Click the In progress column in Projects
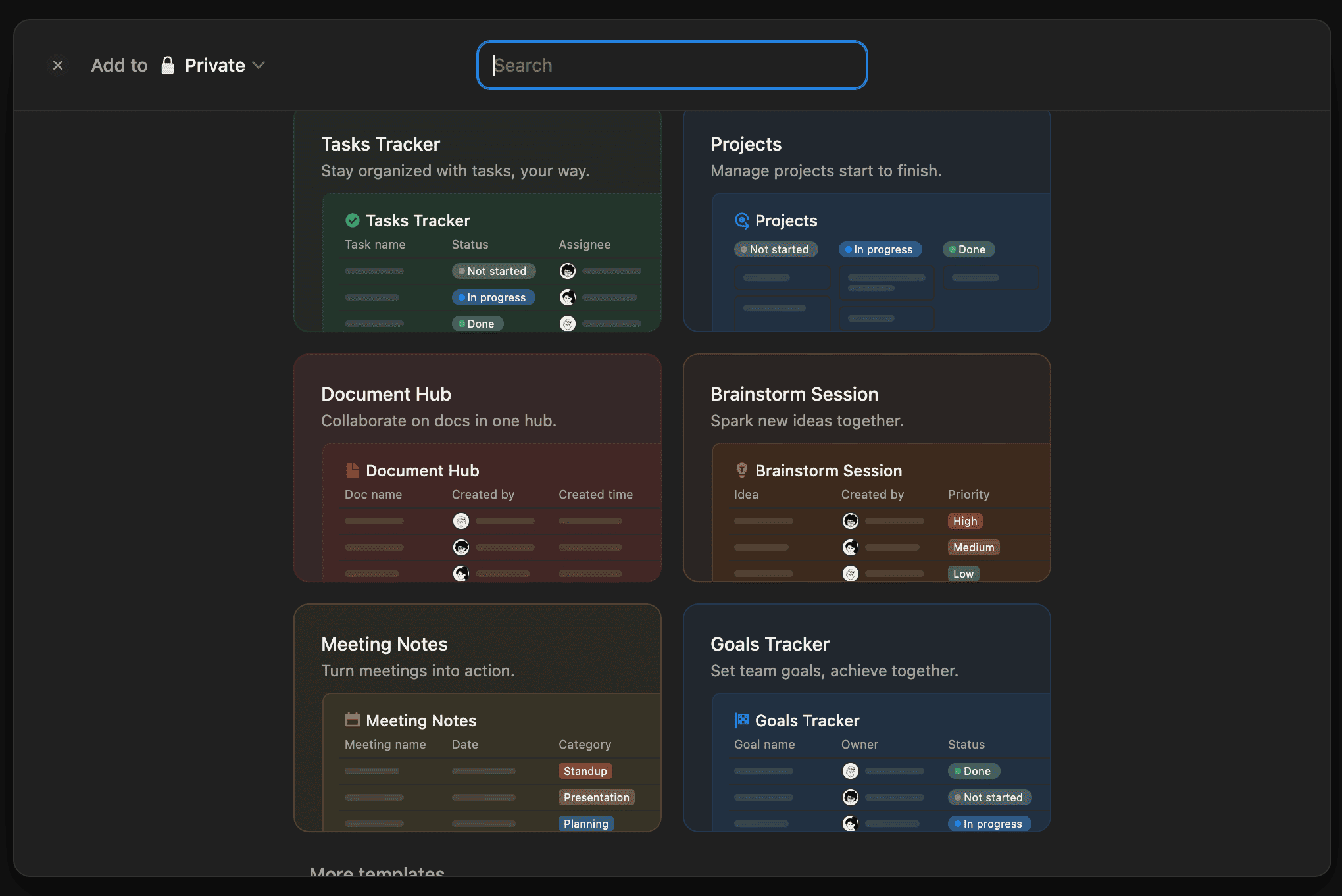 point(880,249)
